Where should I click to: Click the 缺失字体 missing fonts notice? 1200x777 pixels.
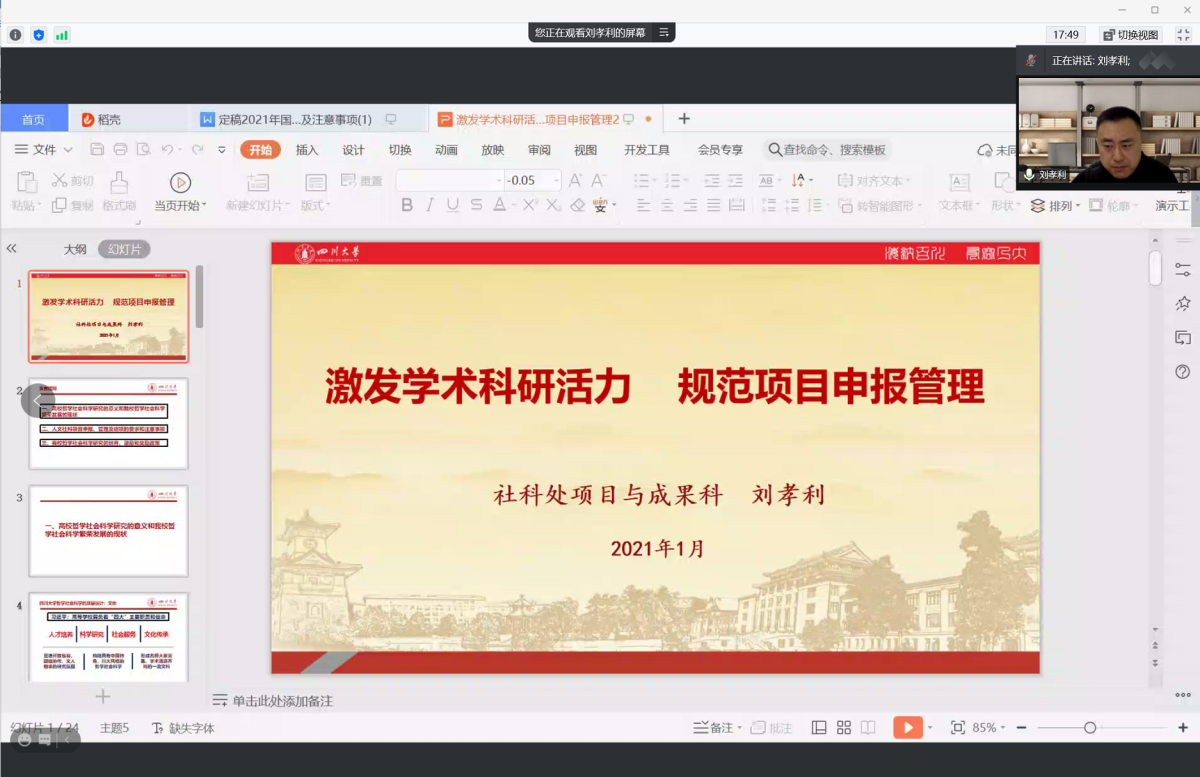pos(190,728)
